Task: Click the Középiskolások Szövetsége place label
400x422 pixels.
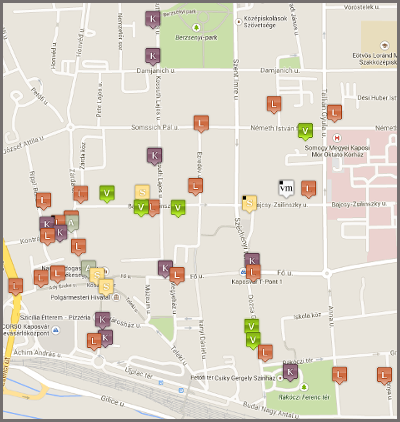Action: [265, 22]
